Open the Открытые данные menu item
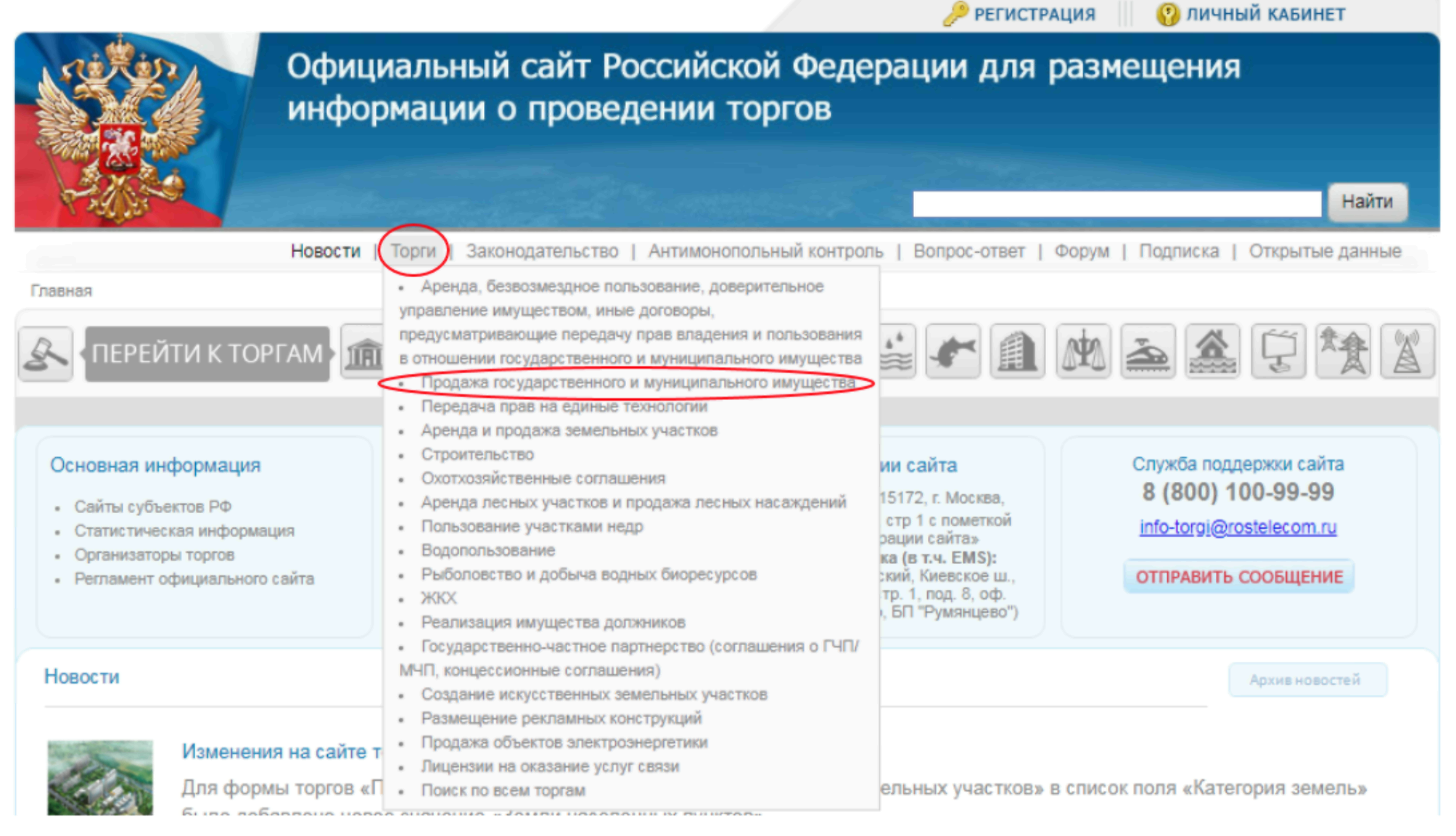Screen dimensions: 1456x836 click(x=1325, y=251)
